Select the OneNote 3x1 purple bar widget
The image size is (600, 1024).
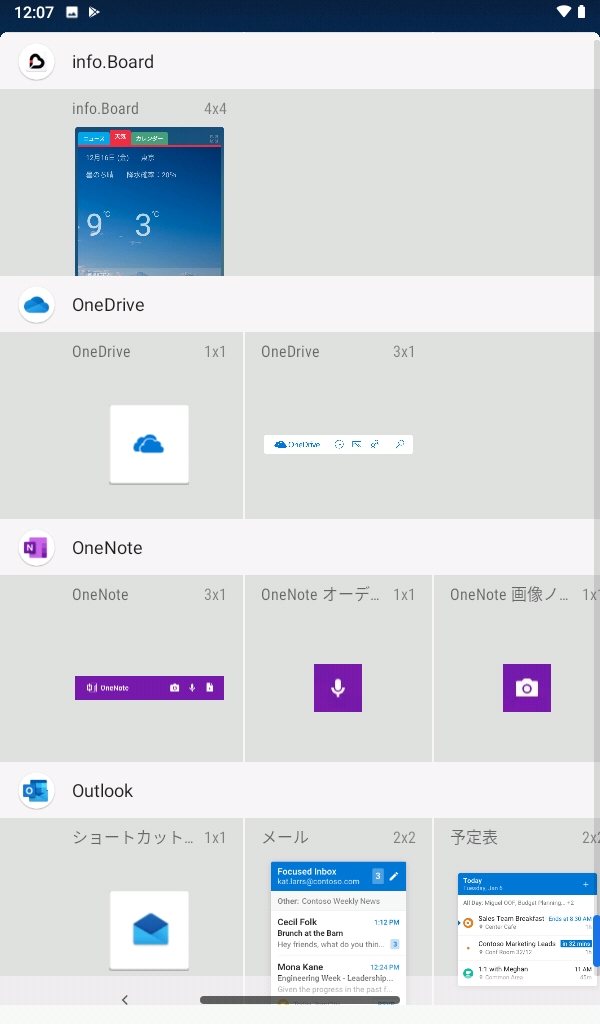150,688
